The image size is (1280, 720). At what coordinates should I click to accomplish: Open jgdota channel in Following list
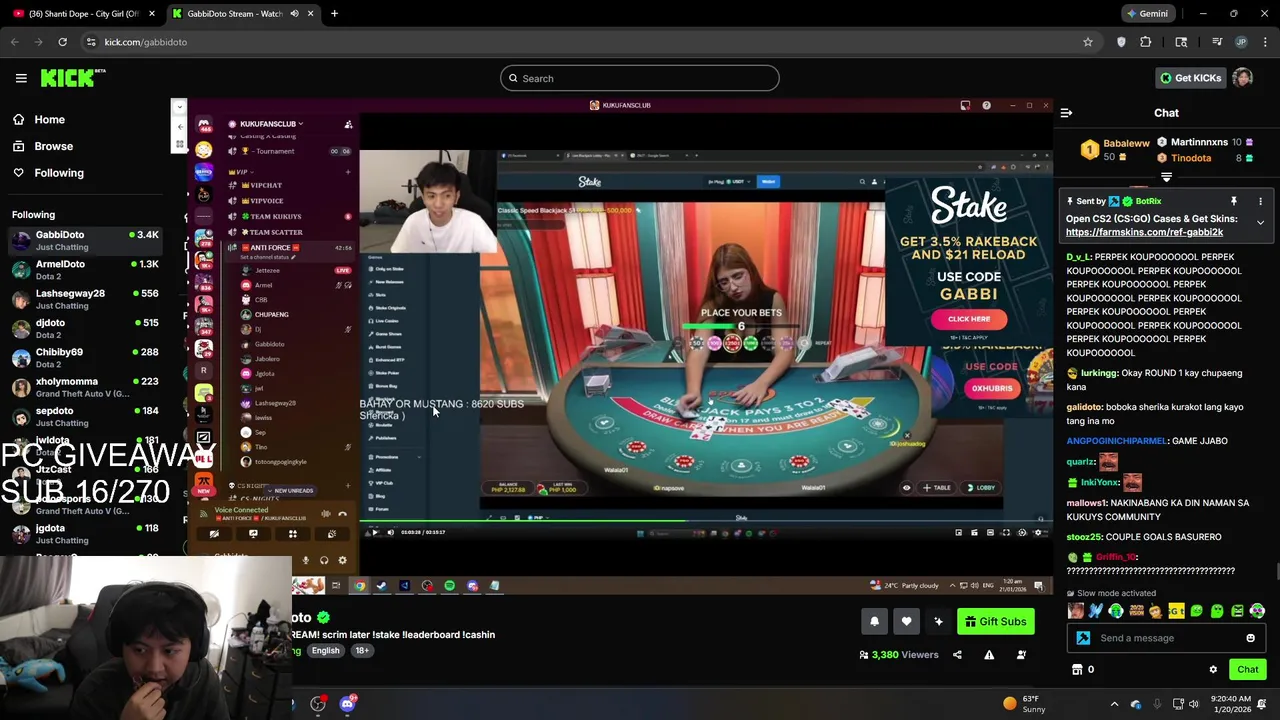click(85, 533)
